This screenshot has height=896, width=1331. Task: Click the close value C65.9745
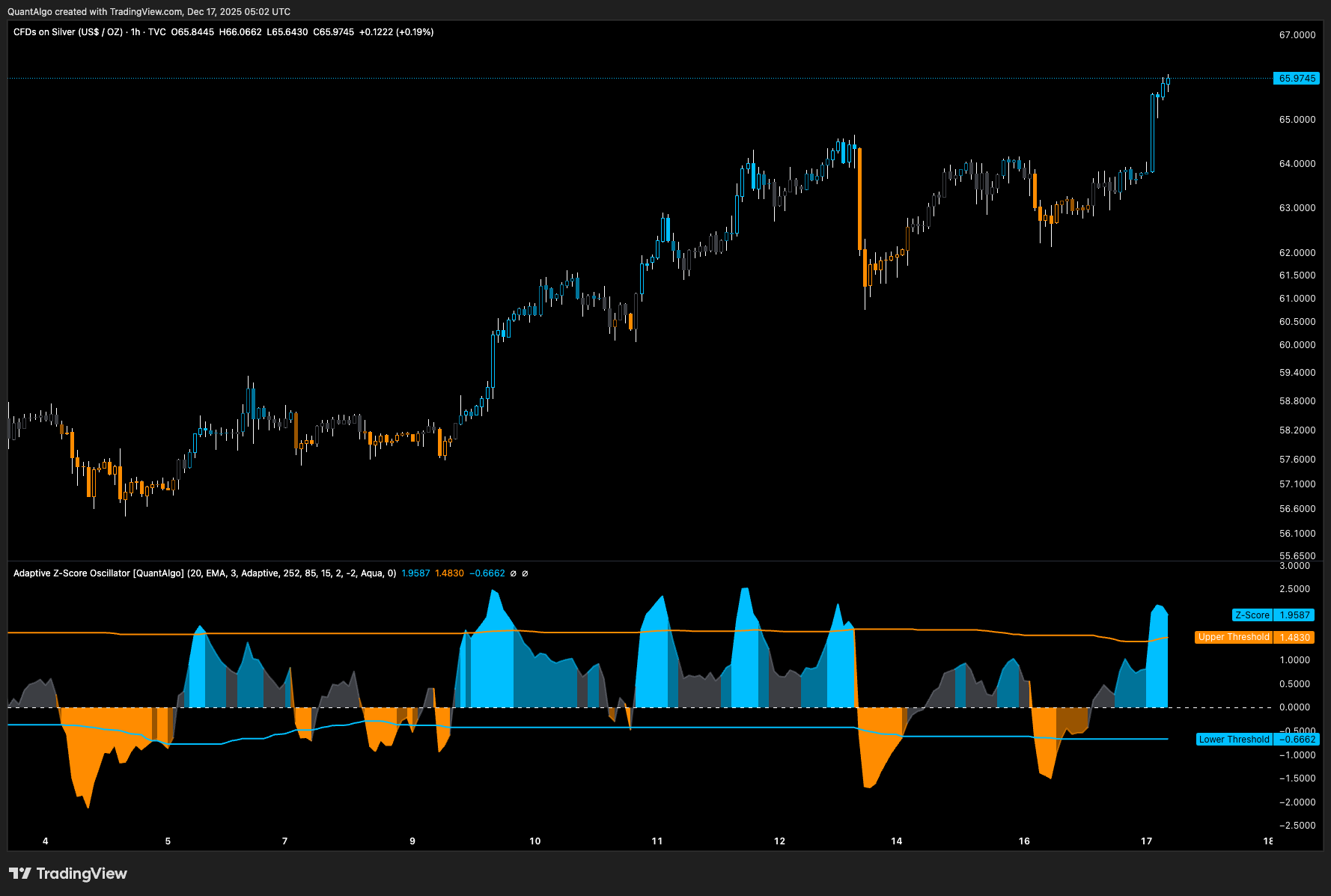(x=334, y=32)
